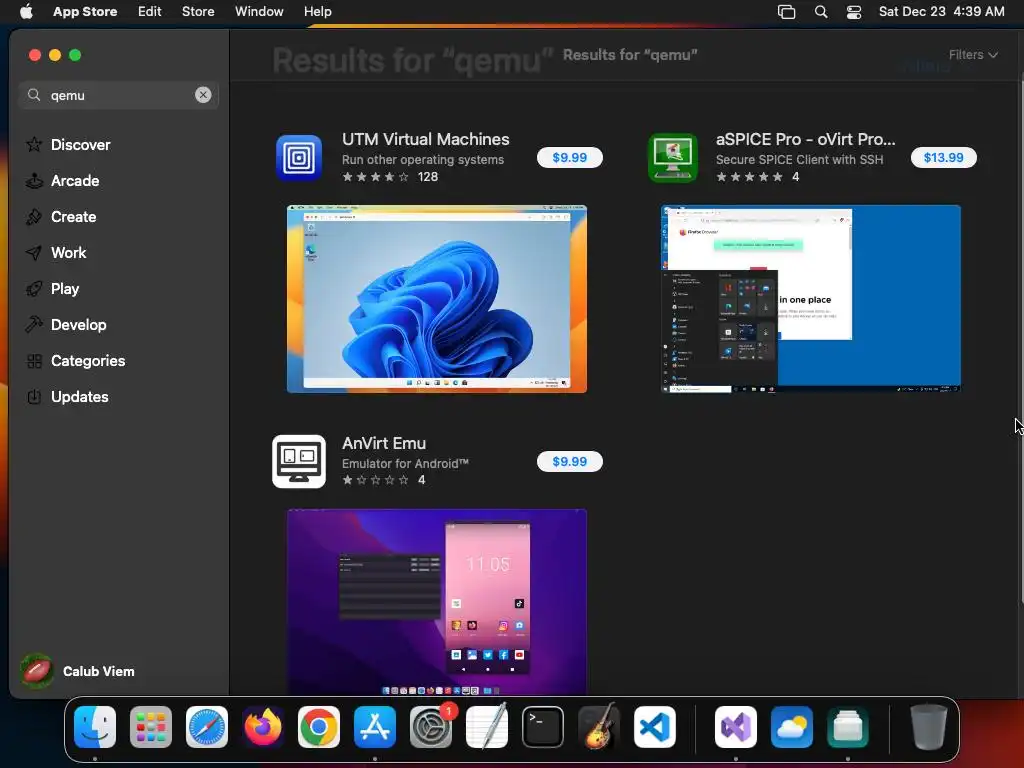
Task: Click the results vertical scrollbar
Action: pos(1021,338)
